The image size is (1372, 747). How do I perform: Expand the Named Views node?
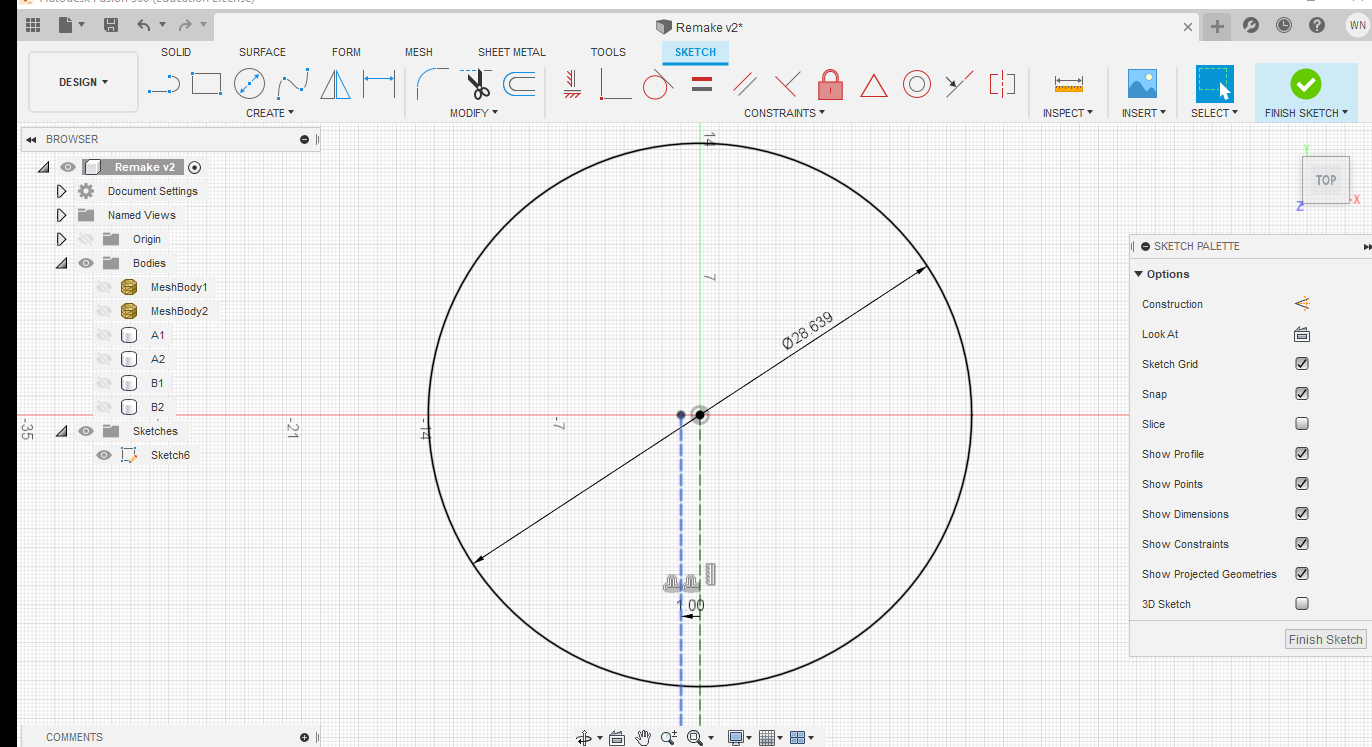[61, 215]
